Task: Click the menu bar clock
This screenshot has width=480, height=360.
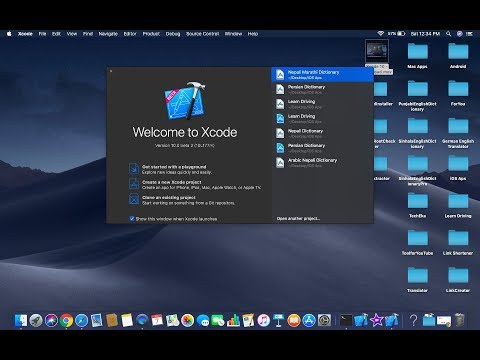Action: [425, 34]
